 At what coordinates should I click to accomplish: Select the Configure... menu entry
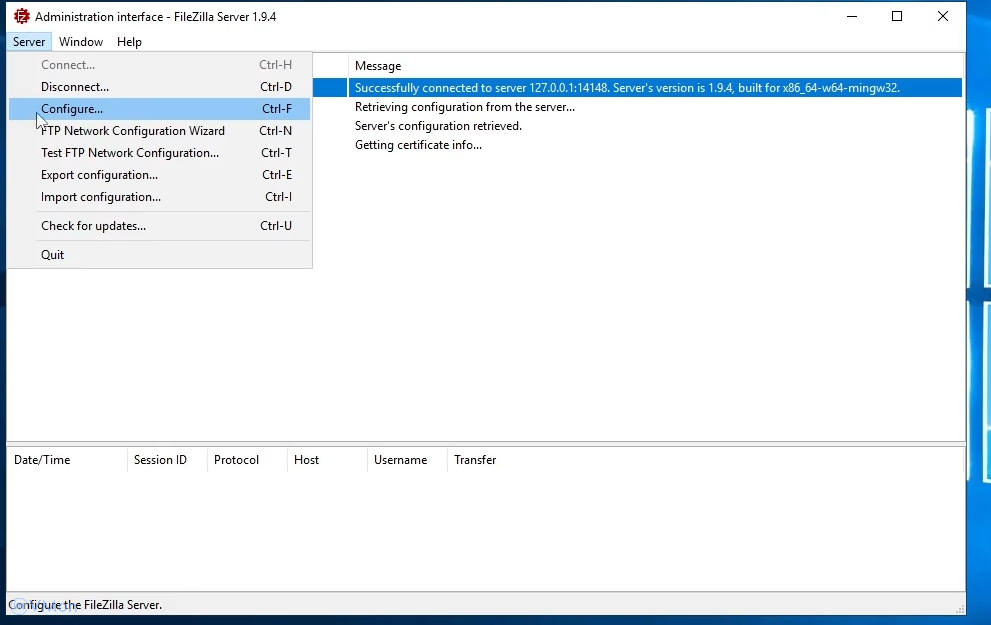tap(72, 109)
